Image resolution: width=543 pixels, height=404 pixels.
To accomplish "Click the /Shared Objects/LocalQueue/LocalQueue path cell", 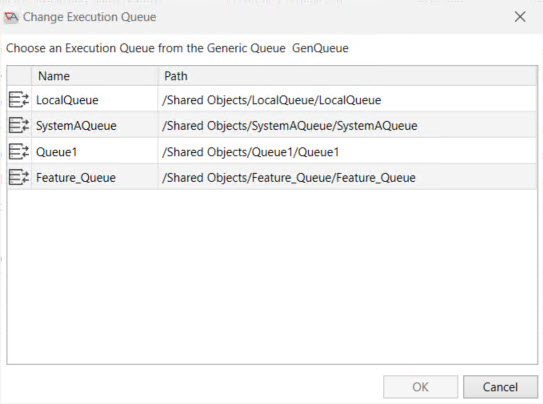I will click(348, 100).
